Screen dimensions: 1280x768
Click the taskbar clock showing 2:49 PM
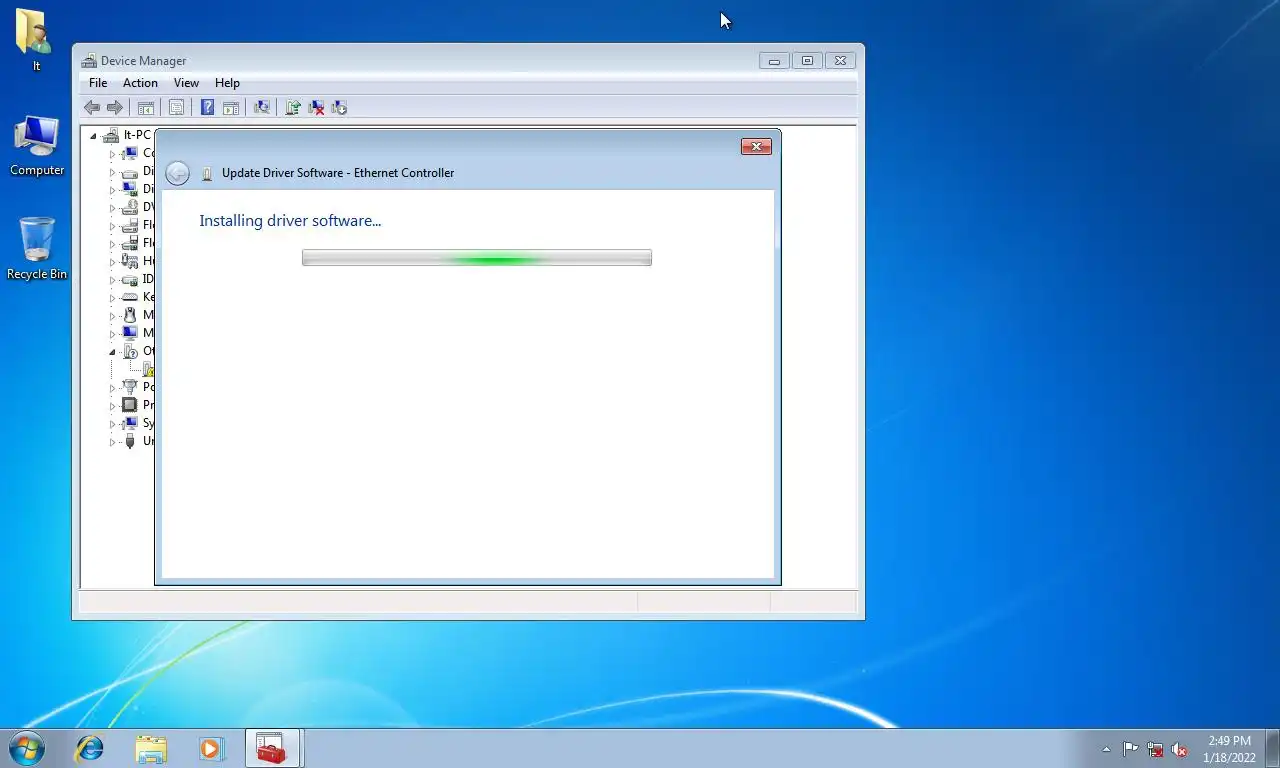[x=1229, y=749]
